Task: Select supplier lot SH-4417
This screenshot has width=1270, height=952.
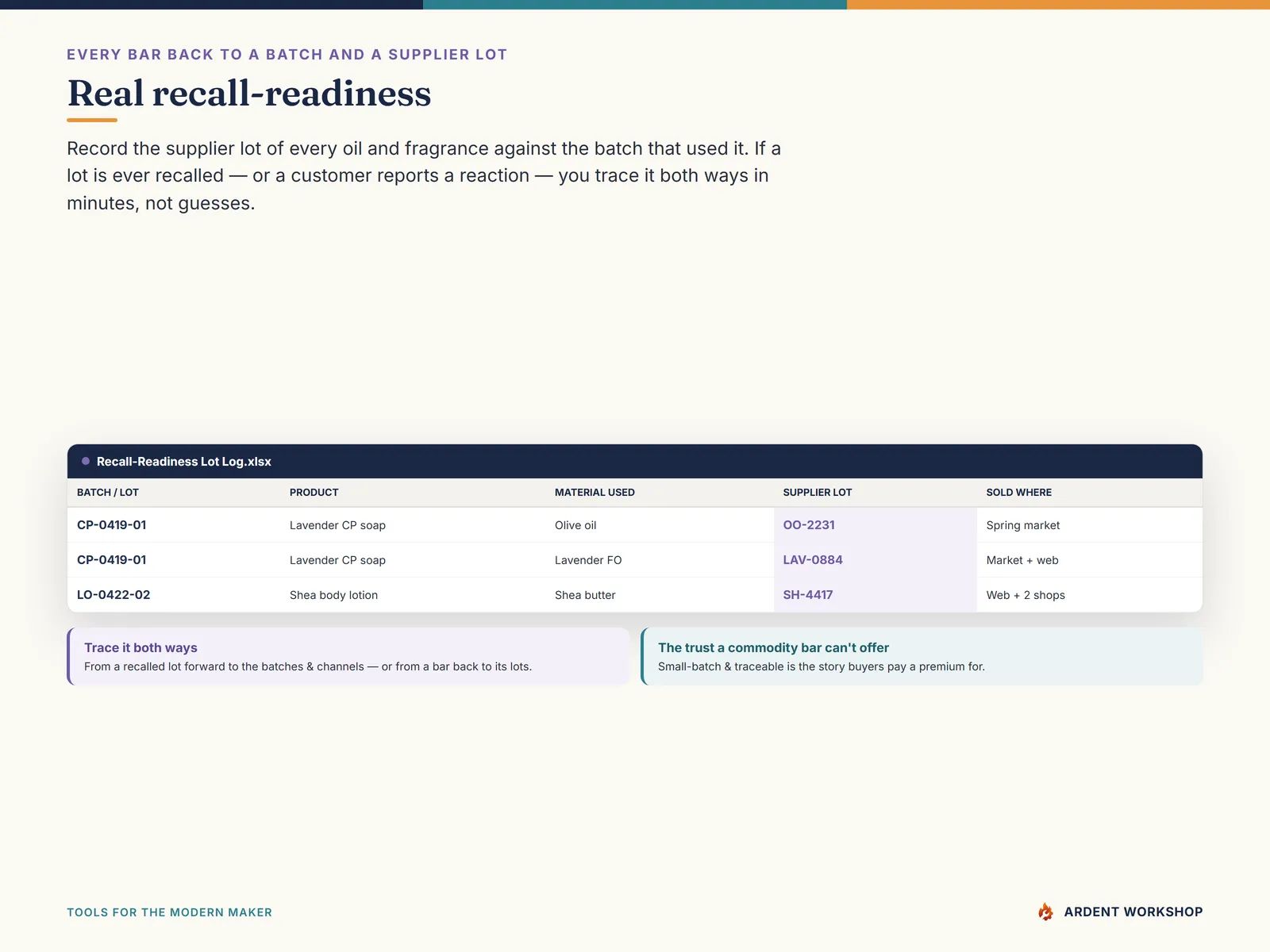Action: tap(808, 595)
